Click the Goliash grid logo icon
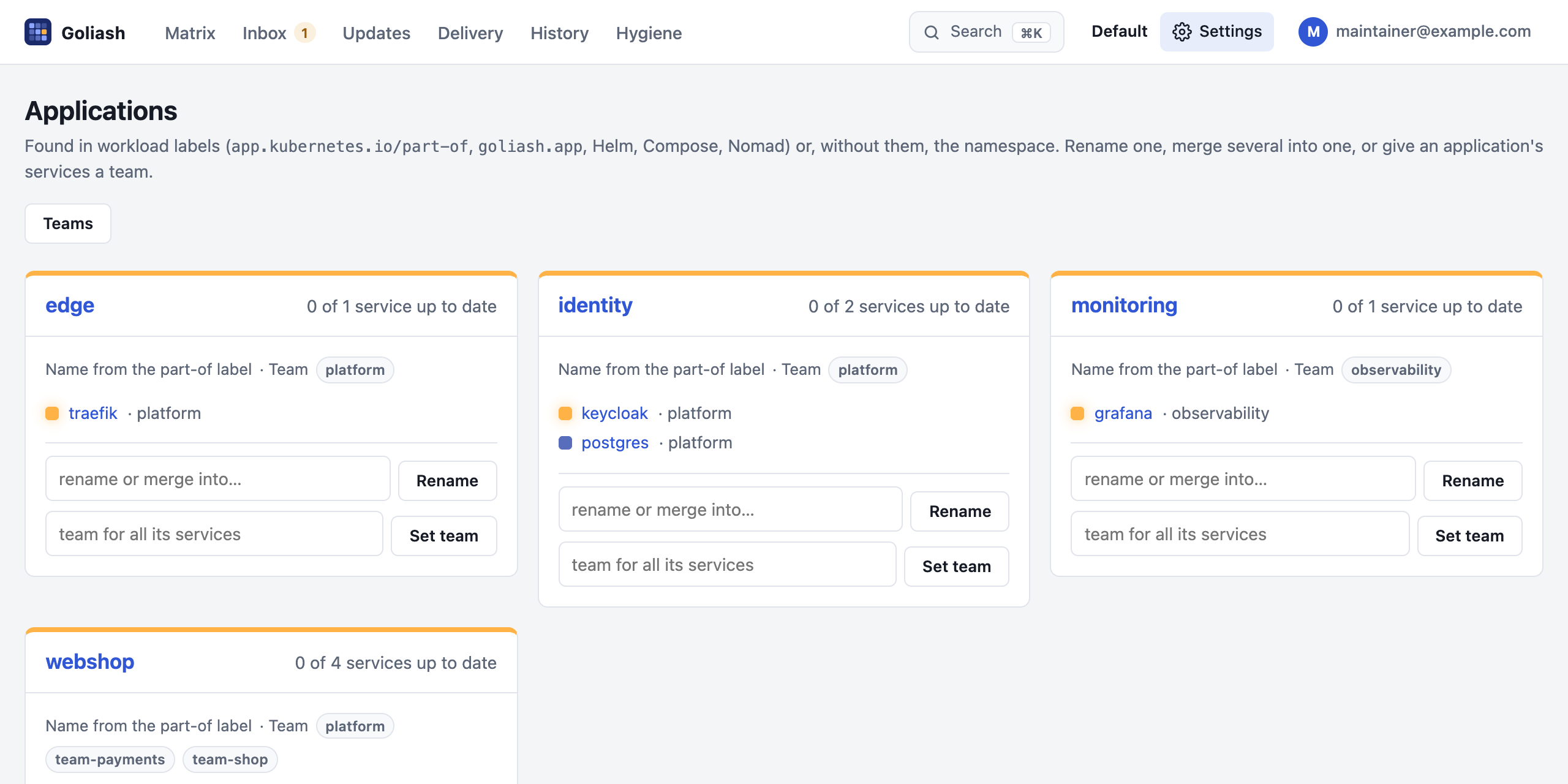Viewport: 1568px width, 784px height. point(38,32)
